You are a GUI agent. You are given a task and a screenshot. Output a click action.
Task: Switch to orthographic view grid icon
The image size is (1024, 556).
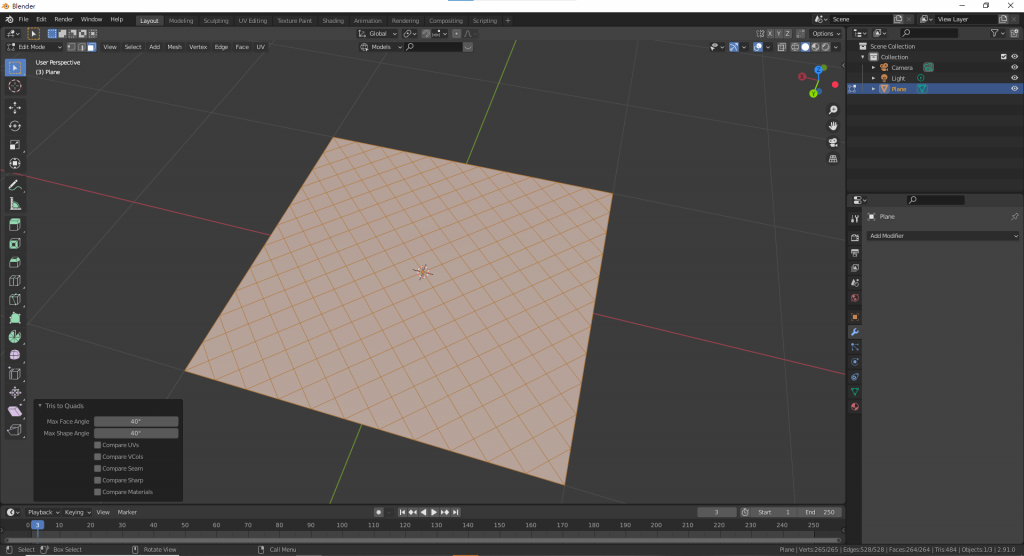click(x=833, y=159)
